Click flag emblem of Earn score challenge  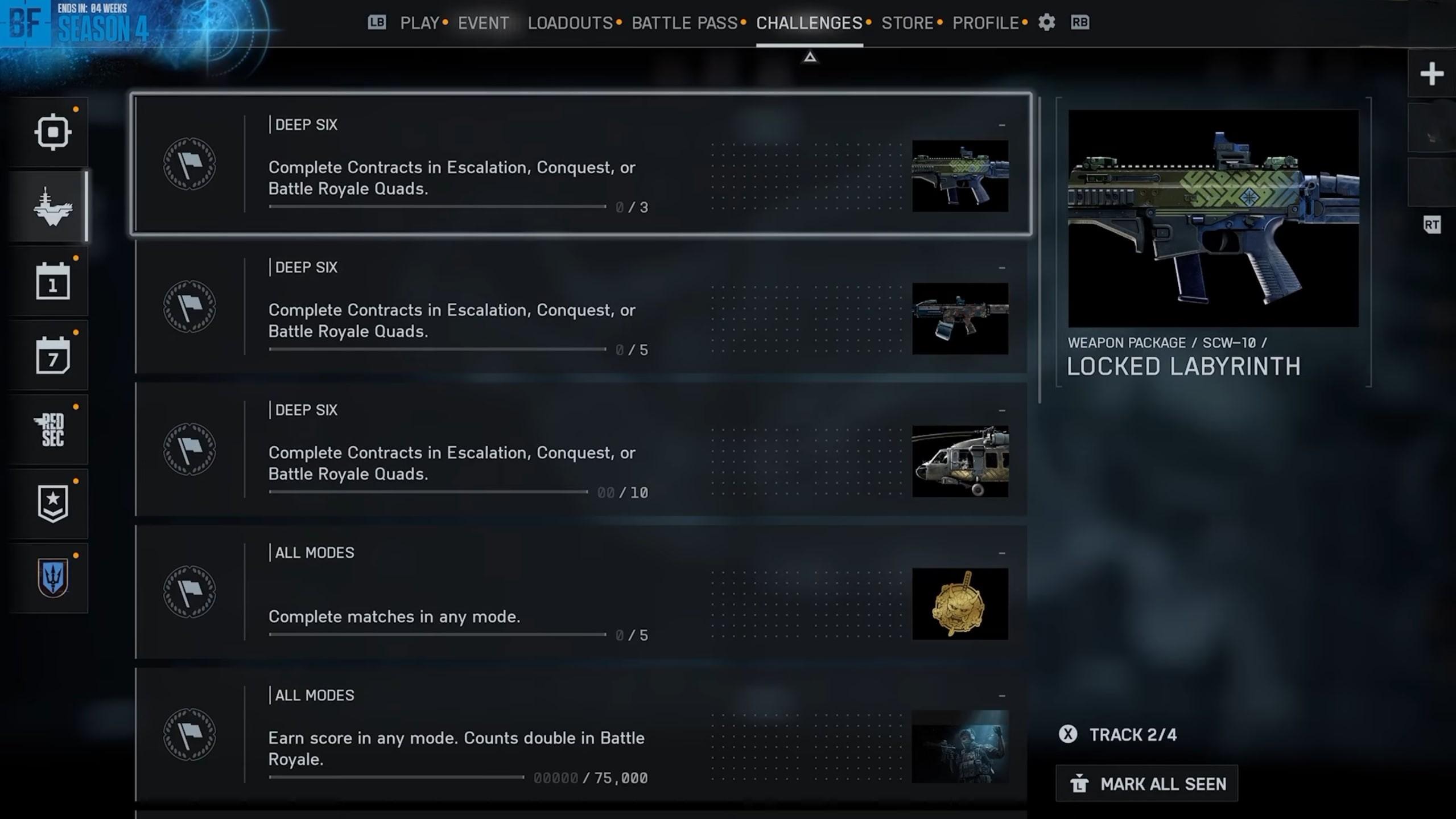[x=189, y=735]
